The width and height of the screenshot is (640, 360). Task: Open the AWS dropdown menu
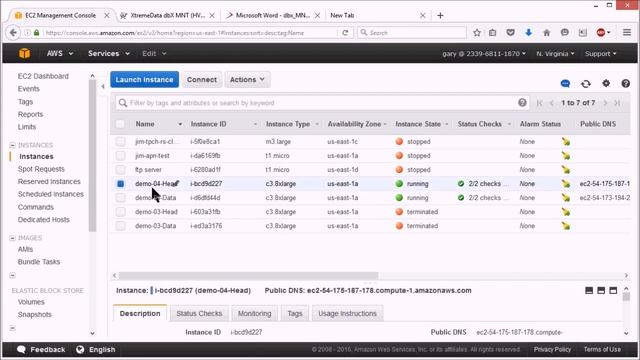pyautogui.click(x=60, y=53)
